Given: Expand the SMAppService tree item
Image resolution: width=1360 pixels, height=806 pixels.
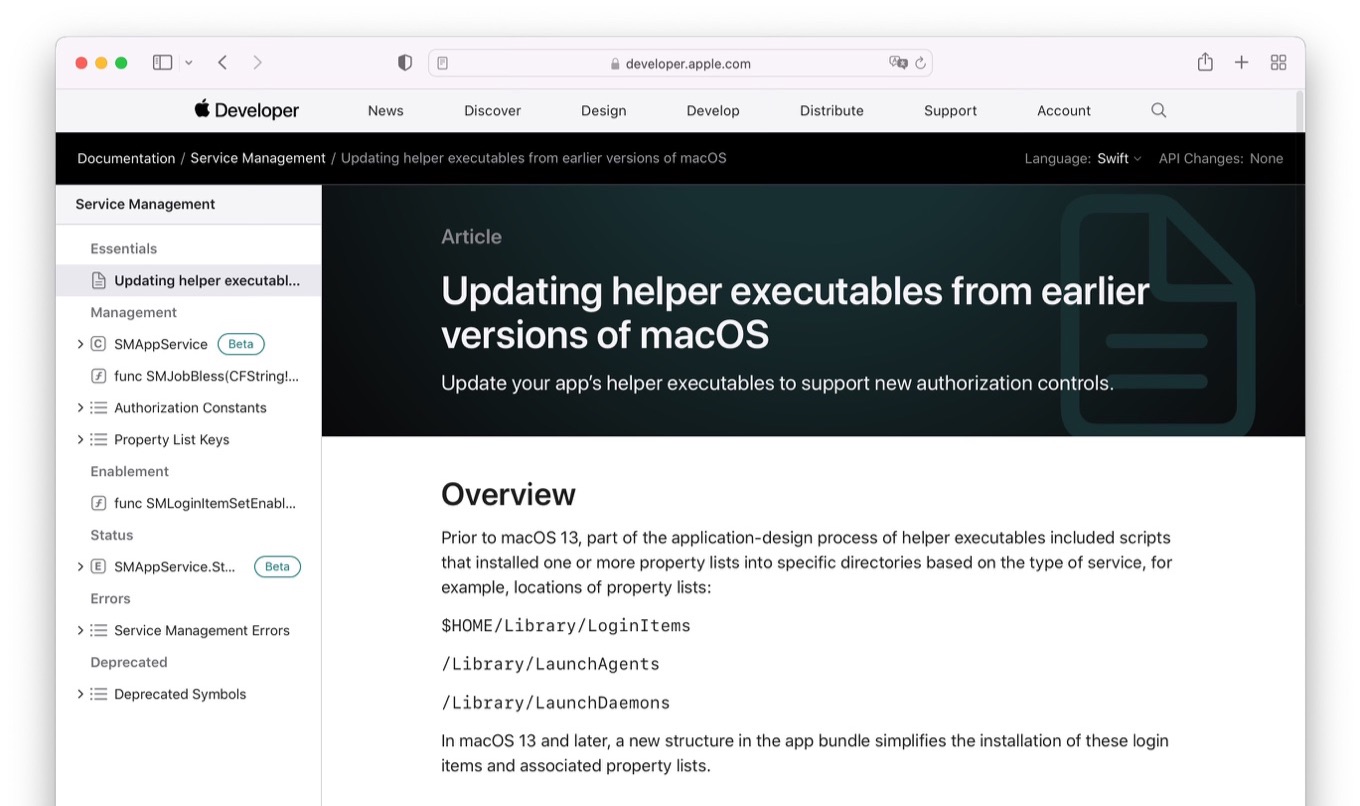Looking at the screenshot, I should tap(80, 344).
